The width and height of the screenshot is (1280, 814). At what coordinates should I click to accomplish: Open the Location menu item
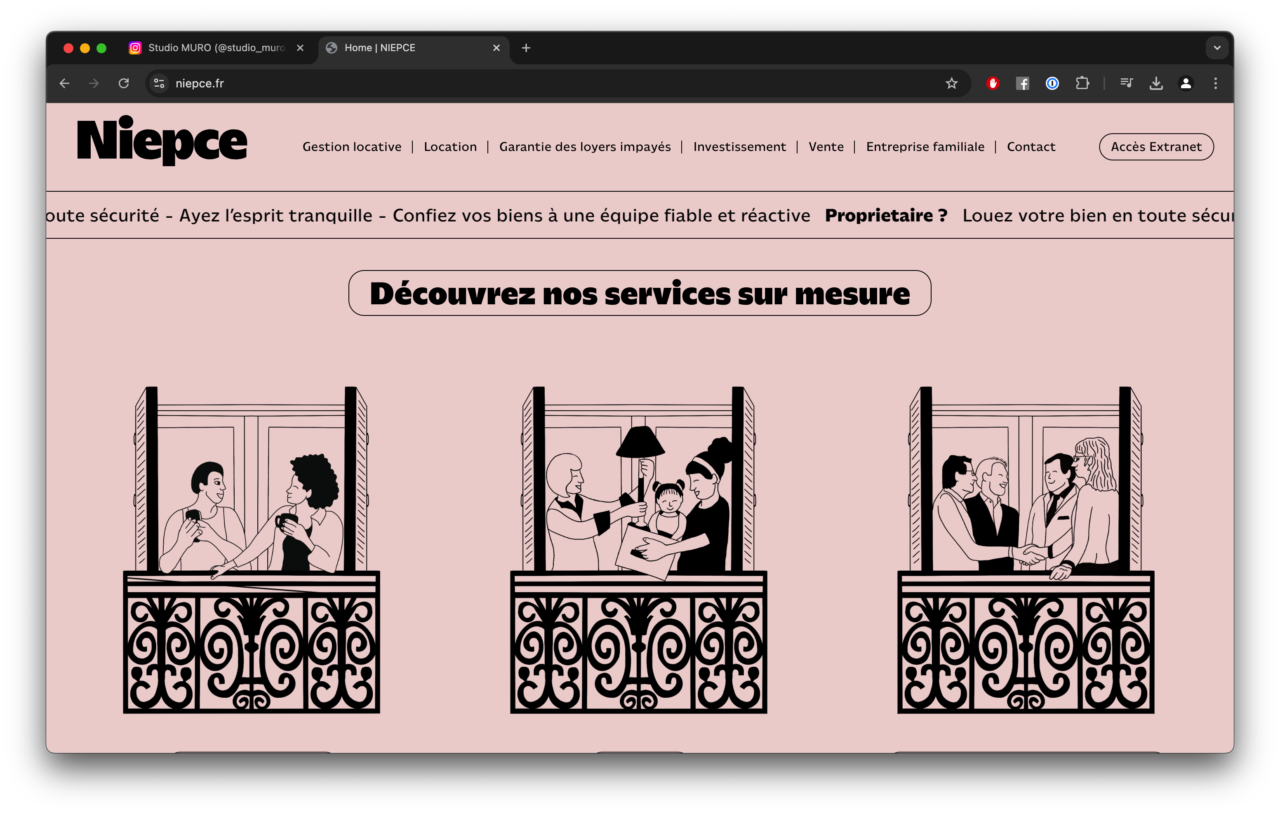point(450,147)
